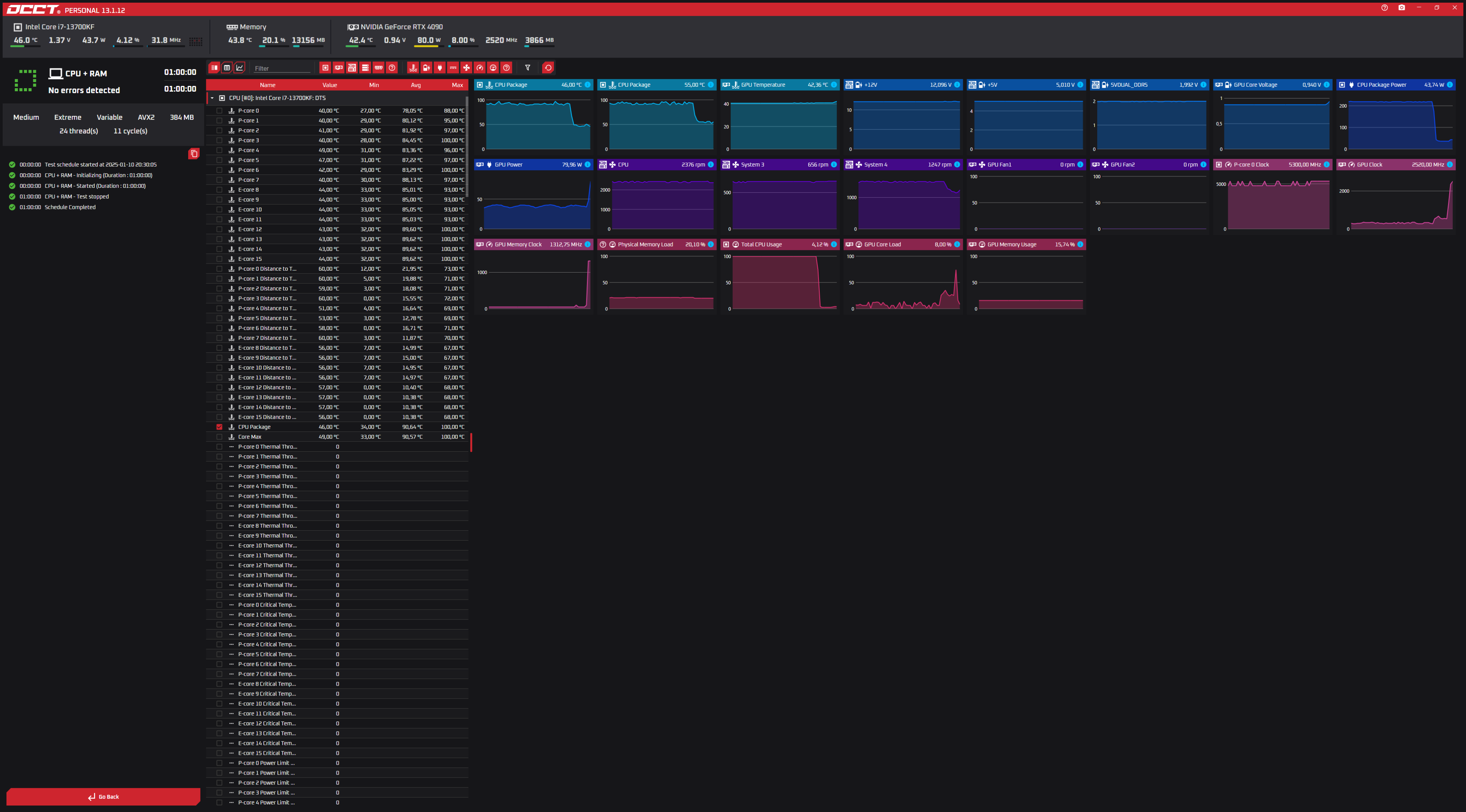Enable the Core Max checkbox

219,437
